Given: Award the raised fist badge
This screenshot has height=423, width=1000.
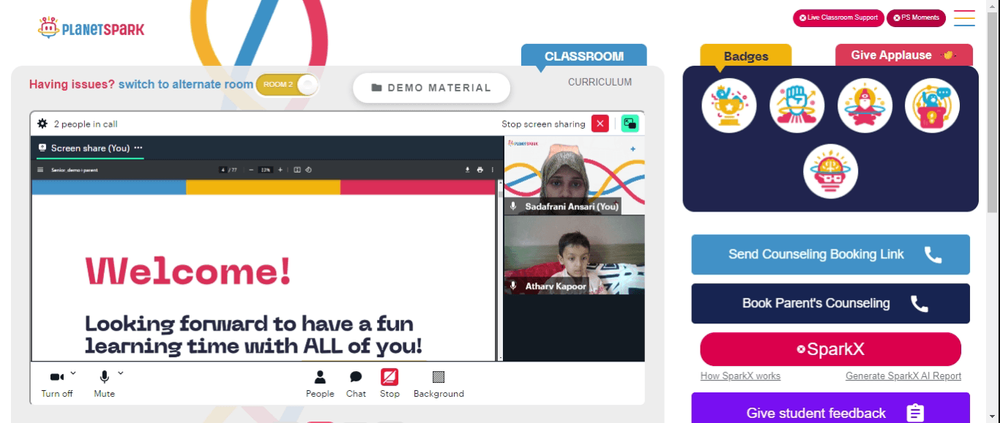Looking at the screenshot, I should pos(797,105).
